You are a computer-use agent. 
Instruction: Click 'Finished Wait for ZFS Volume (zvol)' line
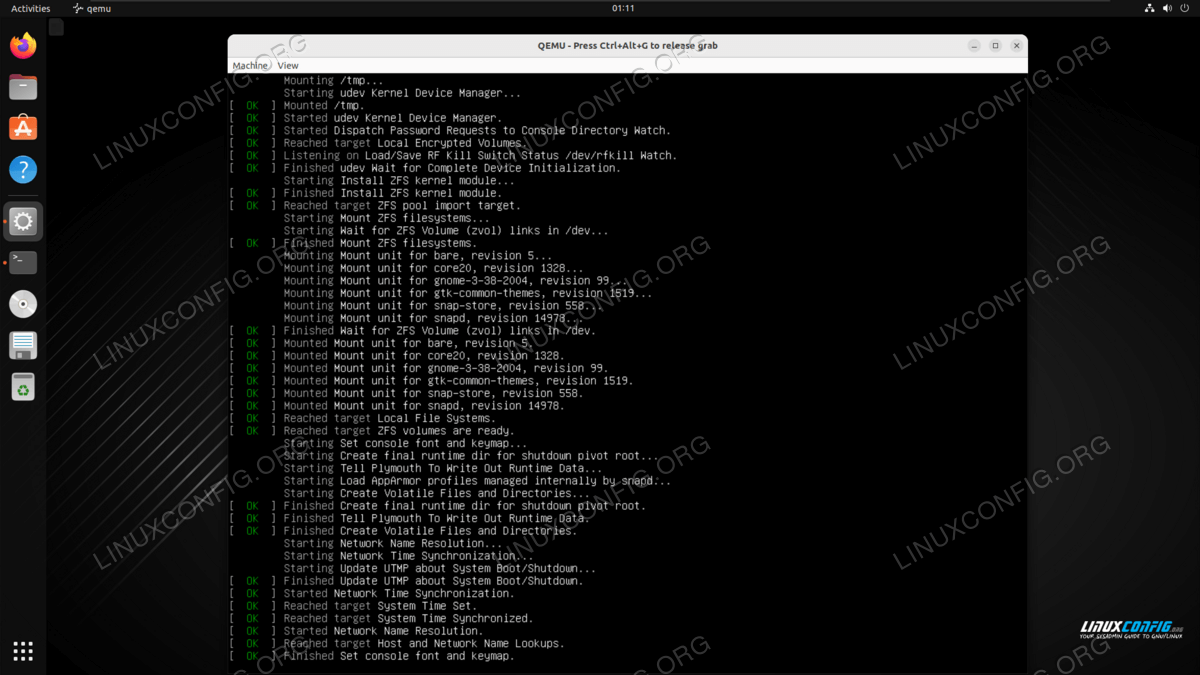coord(440,330)
